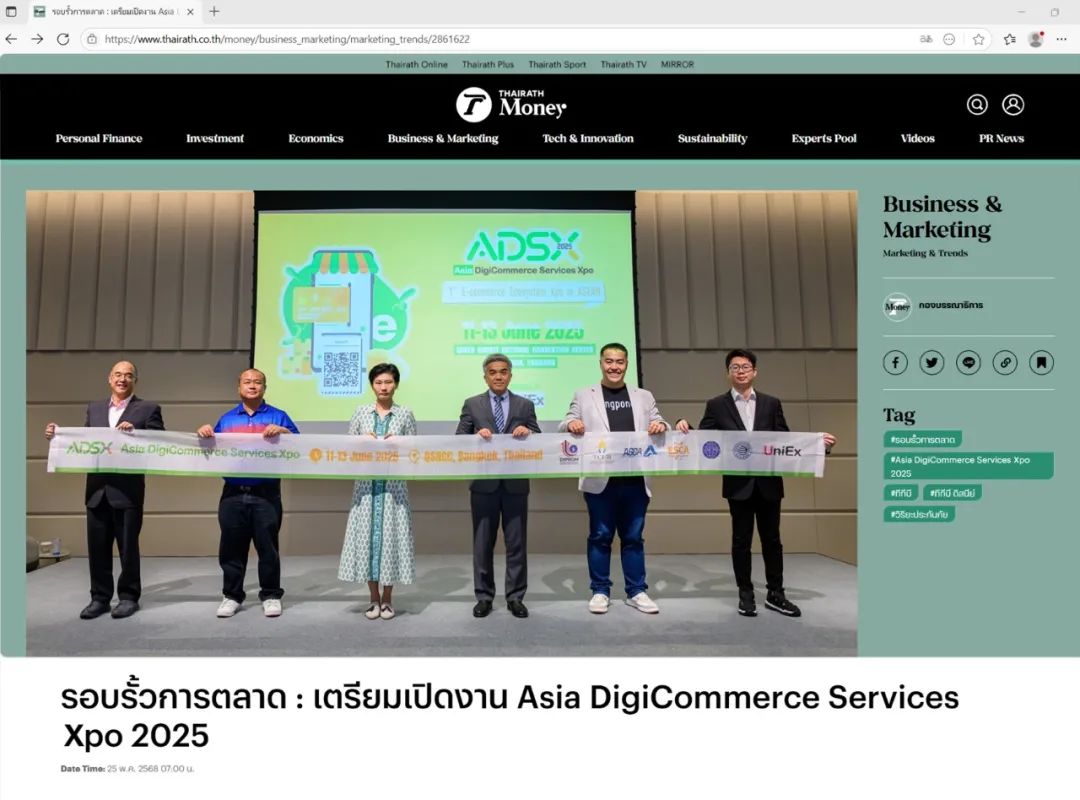Open the Thairath Online link
Screen dimensions: 1080x800
click(417, 64)
